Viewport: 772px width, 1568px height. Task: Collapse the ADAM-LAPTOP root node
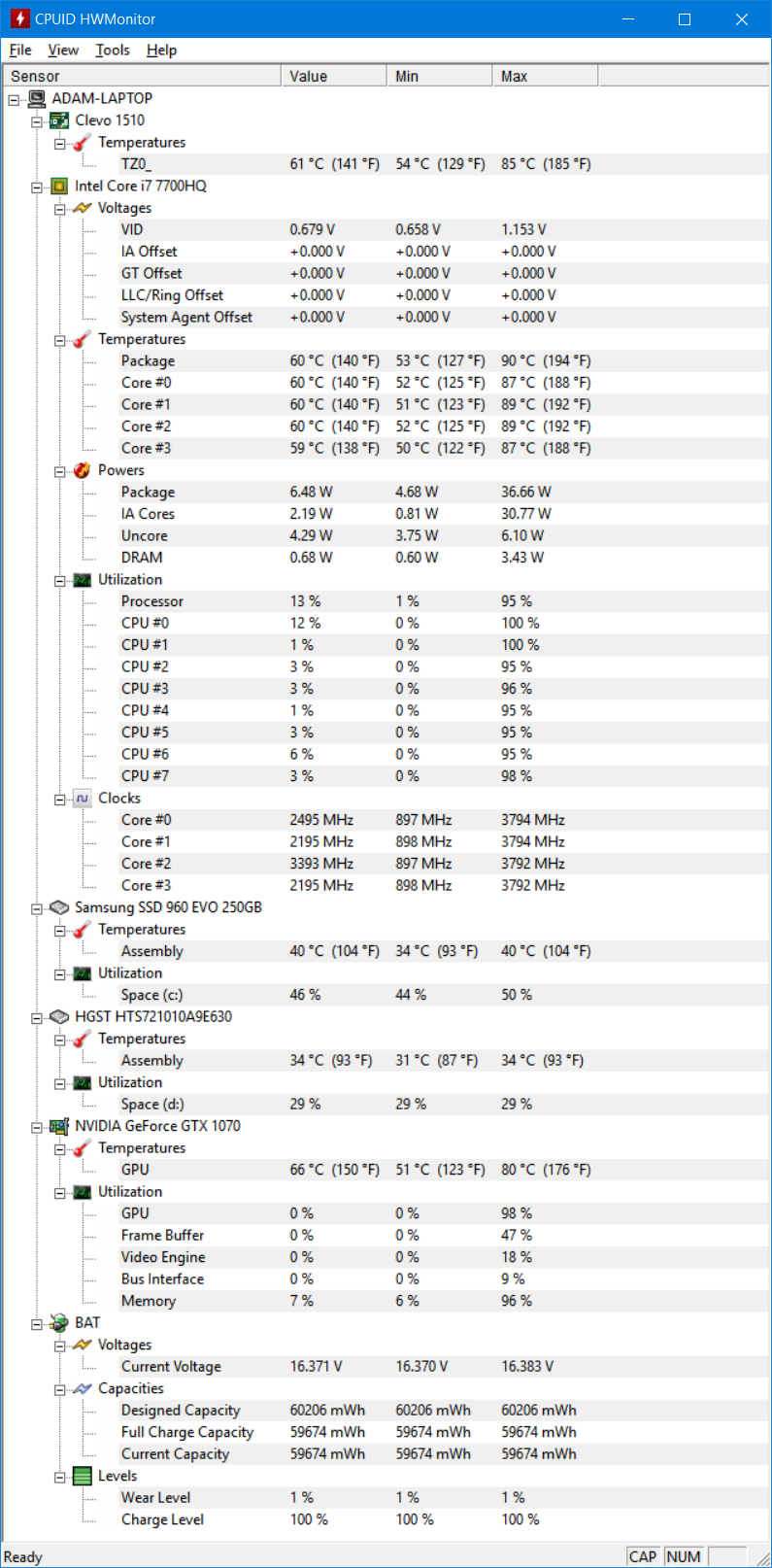(x=14, y=99)
